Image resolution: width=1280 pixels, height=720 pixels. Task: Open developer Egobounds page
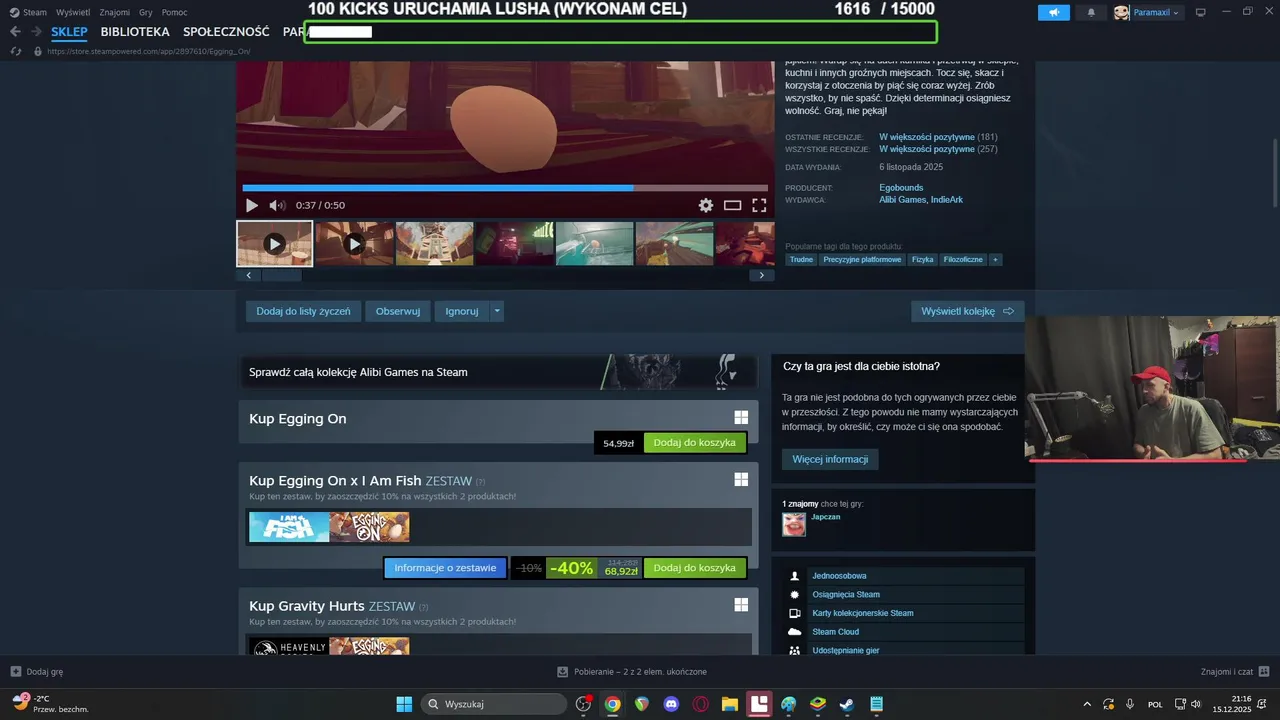[901, 188]
